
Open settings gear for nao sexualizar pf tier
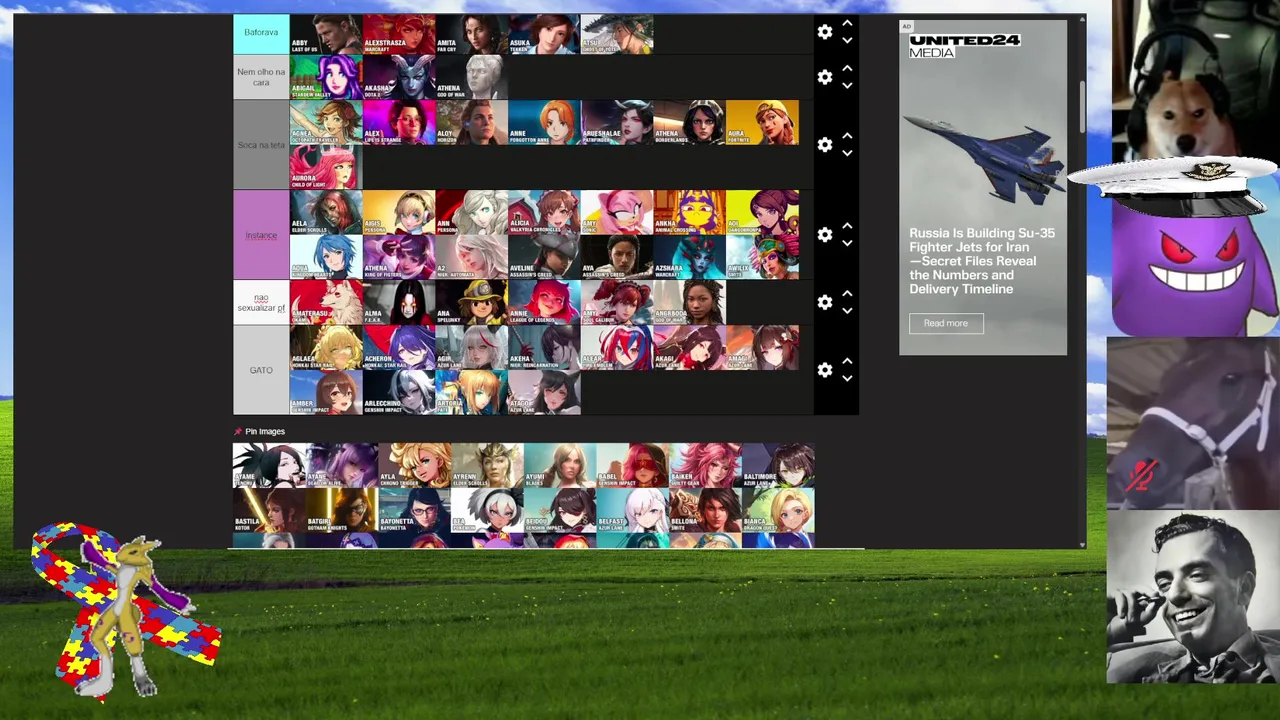click(x=825, y=302)
